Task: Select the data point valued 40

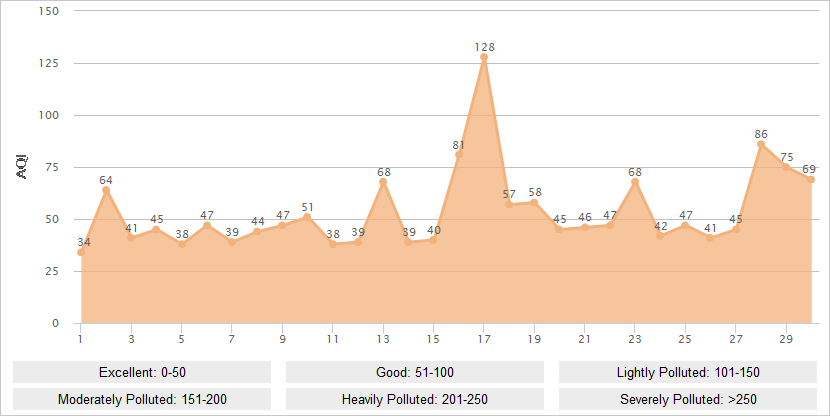Action: tap(434, 240)
